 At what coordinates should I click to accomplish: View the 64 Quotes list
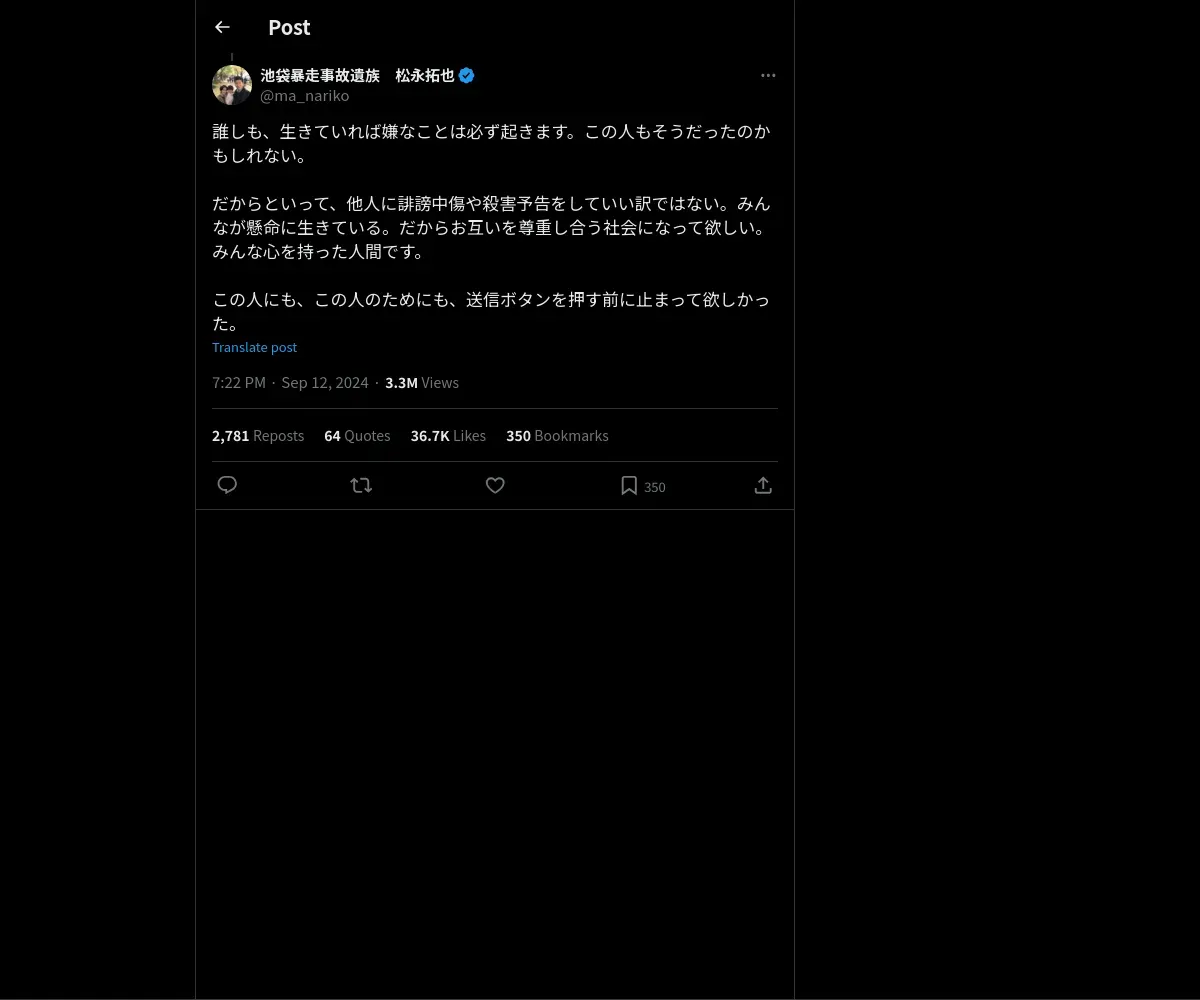click(x=357, y=436)
